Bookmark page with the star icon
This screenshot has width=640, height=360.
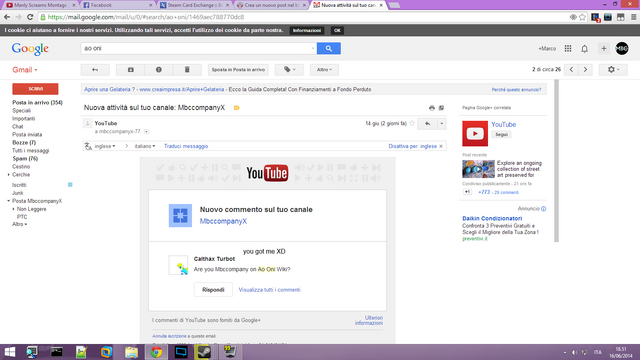point(582,17)
